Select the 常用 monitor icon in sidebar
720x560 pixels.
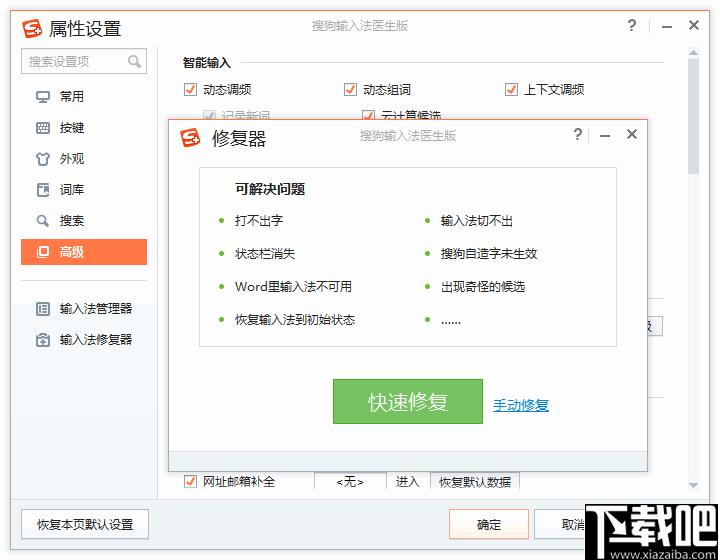tap(43, 97)
